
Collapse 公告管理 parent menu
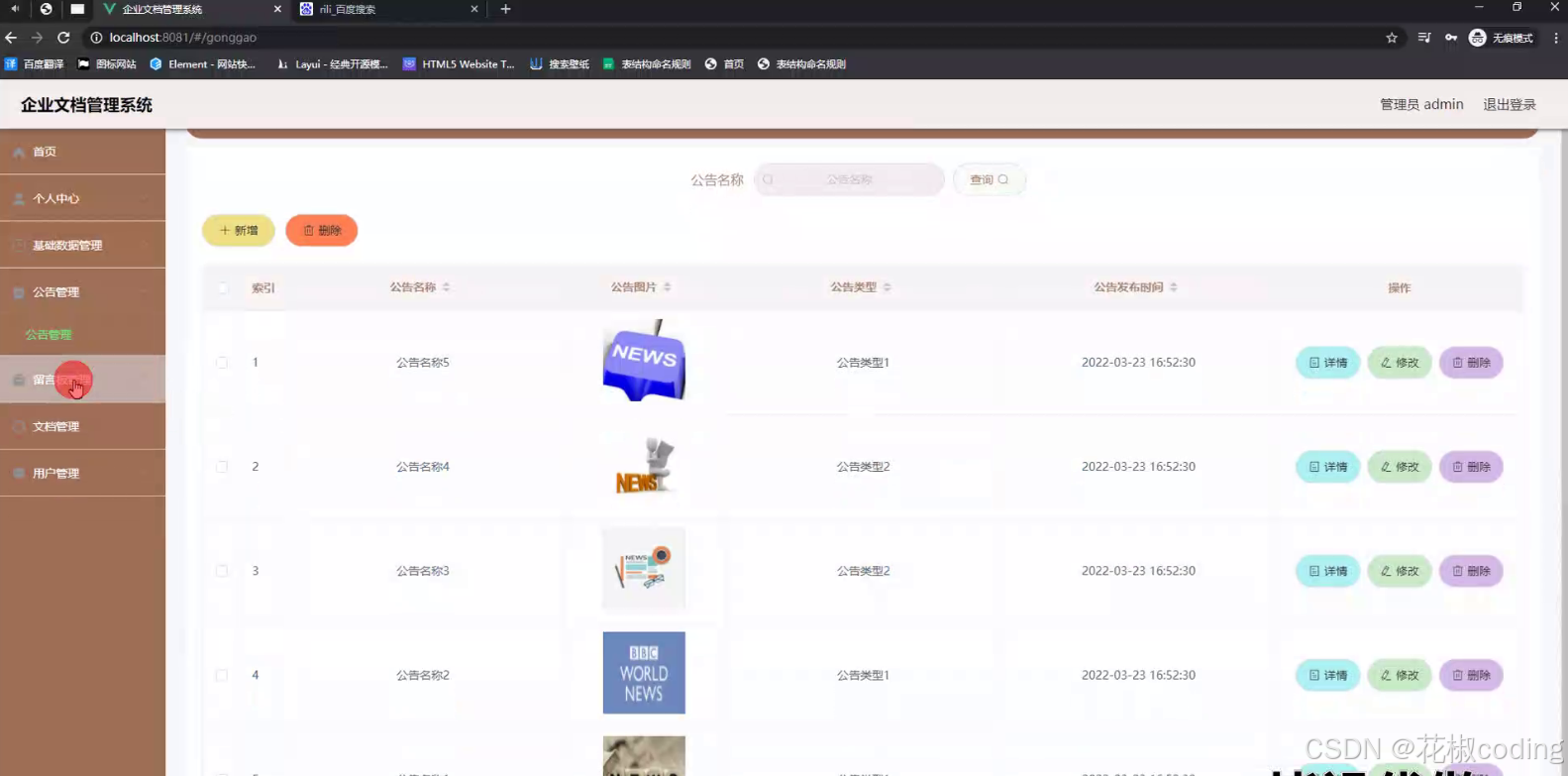(82, 292)
